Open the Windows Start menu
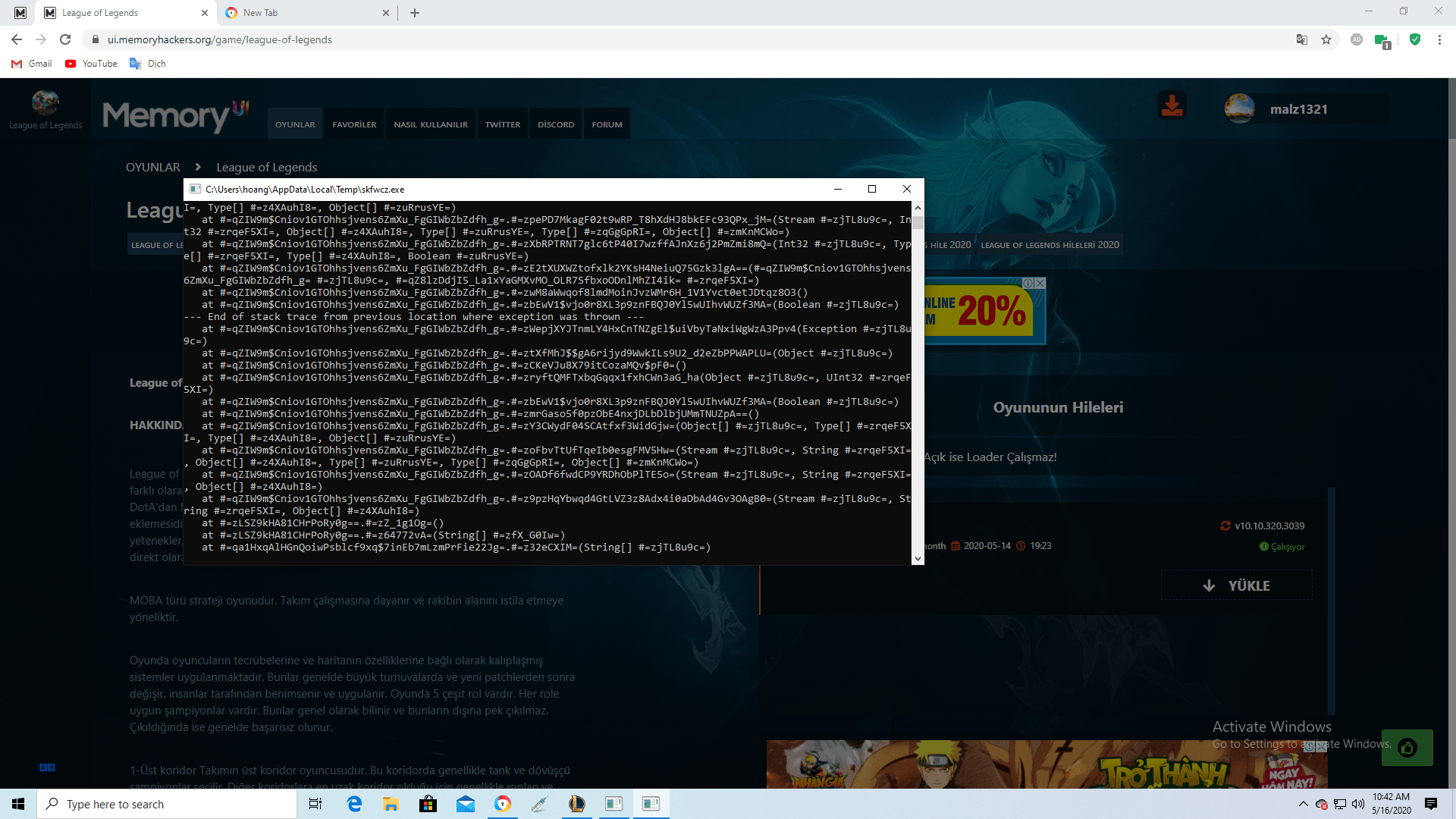This screenshot has width=1456, height=819. (18, 804)
